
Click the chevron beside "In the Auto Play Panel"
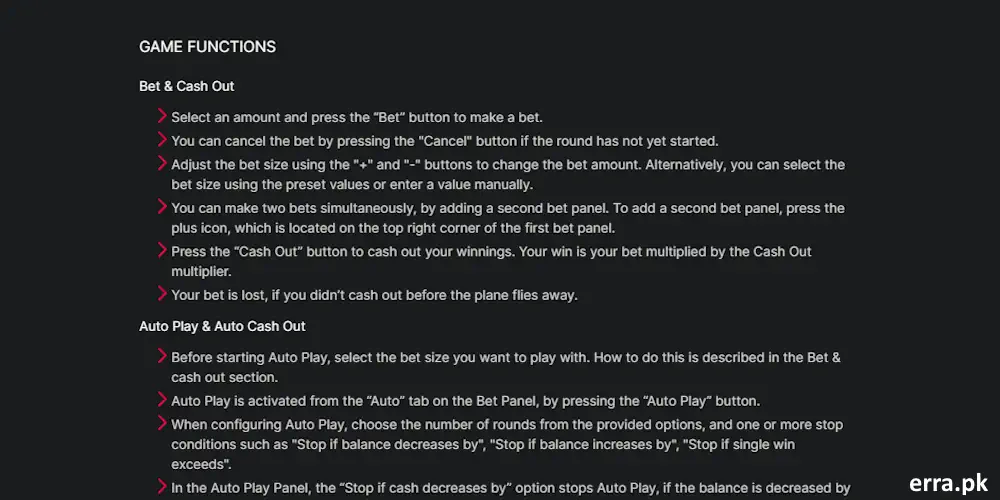(x=162, y=487)
